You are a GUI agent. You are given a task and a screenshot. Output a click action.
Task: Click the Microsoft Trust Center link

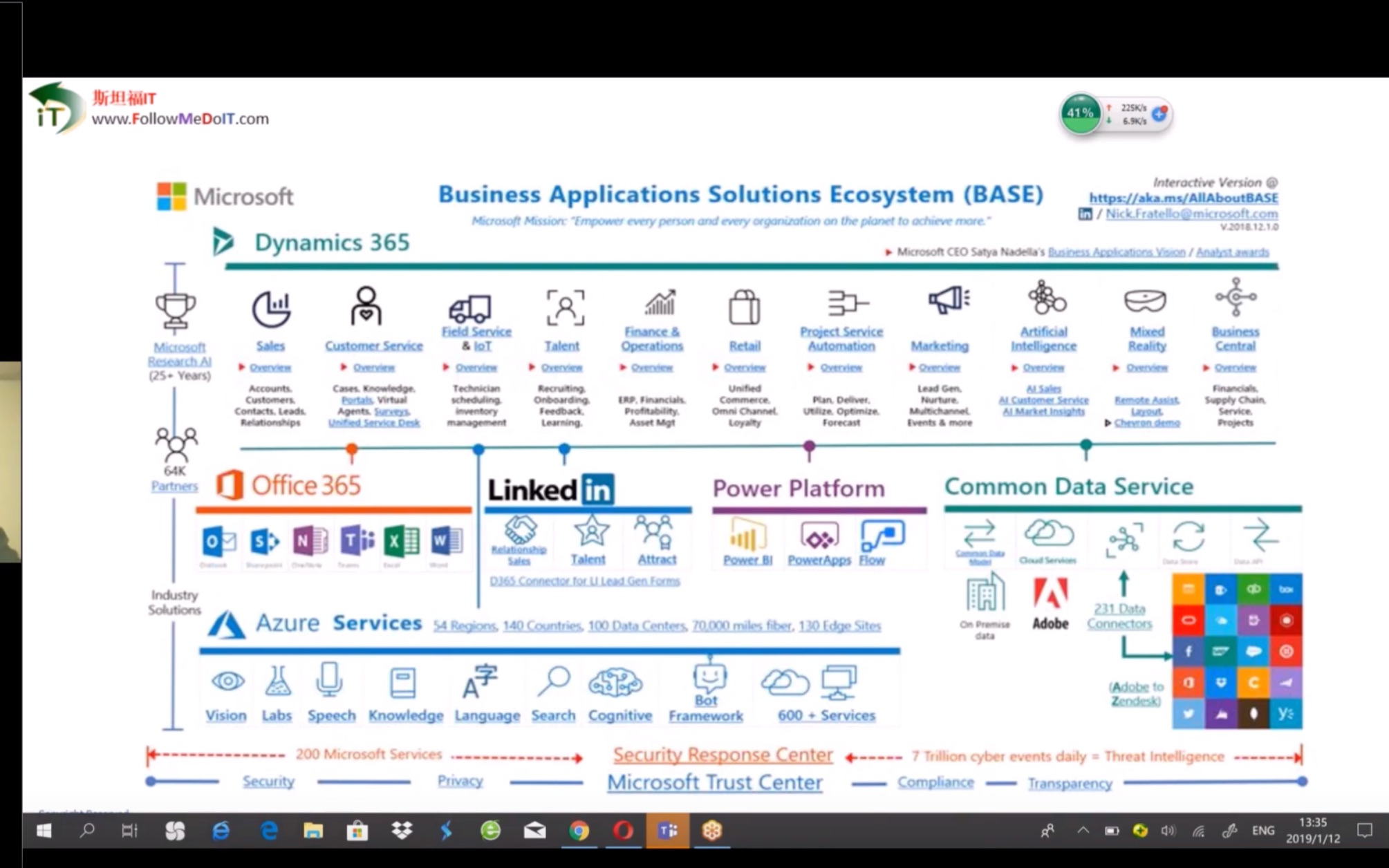pyautogui.click(x=714, y=783)
